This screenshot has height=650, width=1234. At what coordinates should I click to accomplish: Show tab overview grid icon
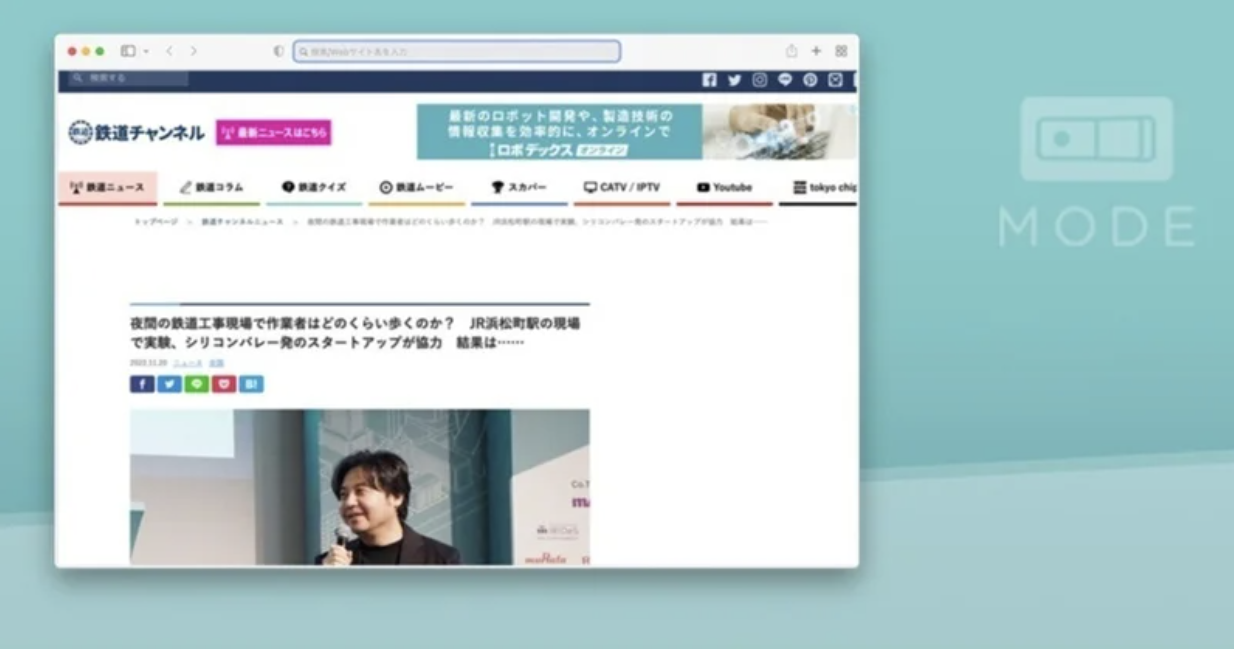pyautogui.click(x=841, y=51)
